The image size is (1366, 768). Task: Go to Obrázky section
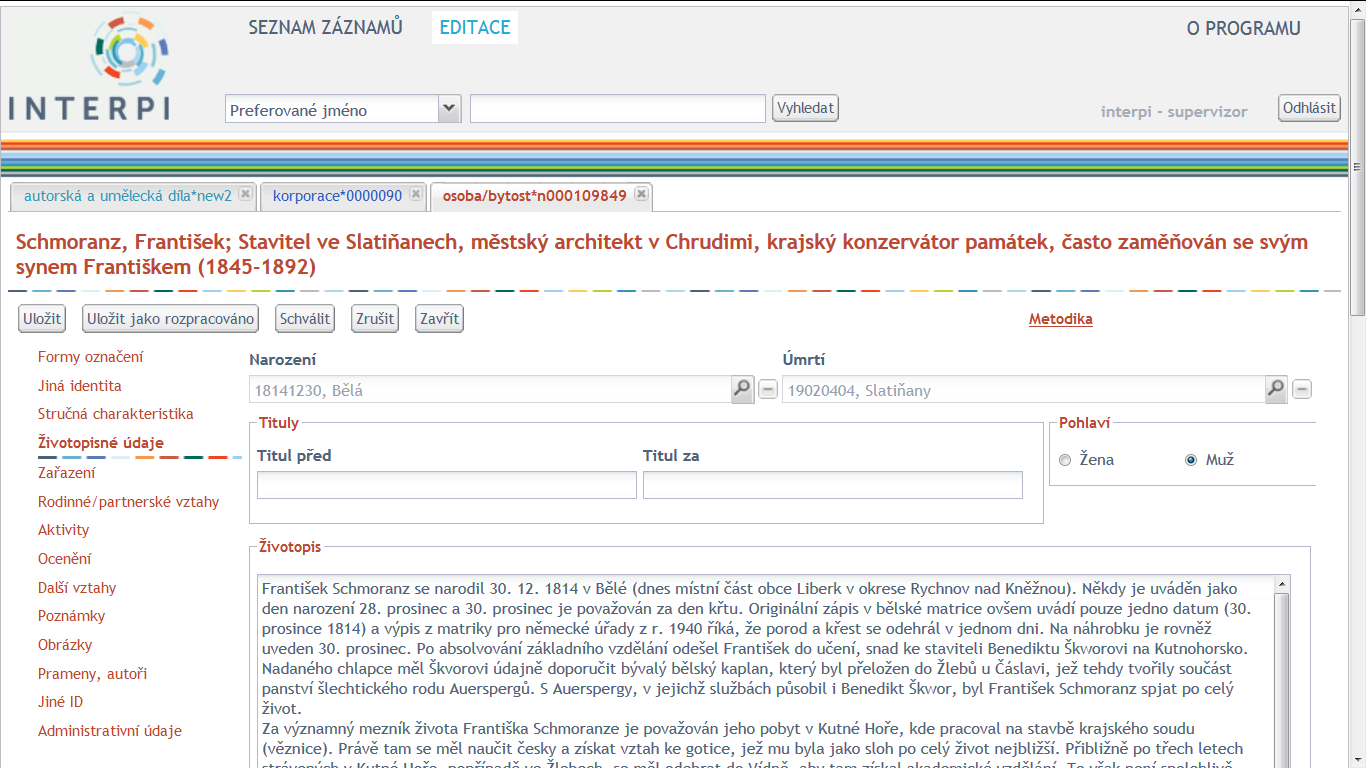(65, 645)
